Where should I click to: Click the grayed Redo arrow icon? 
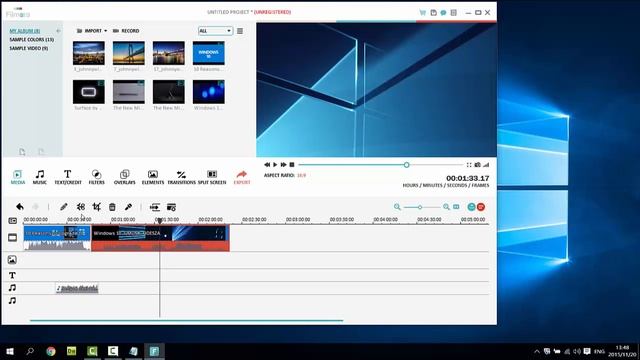36,207
